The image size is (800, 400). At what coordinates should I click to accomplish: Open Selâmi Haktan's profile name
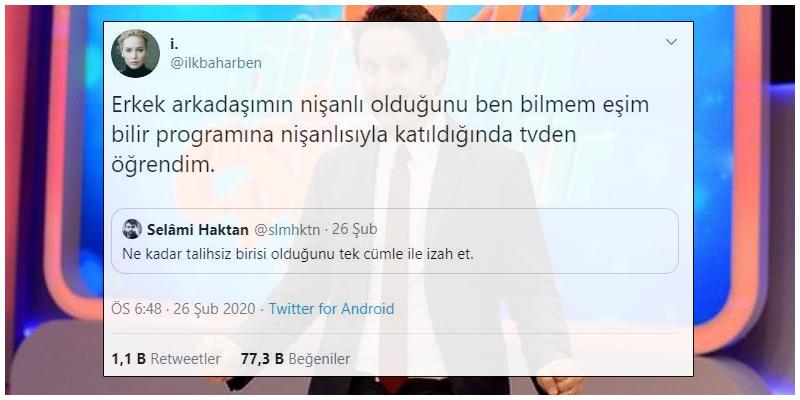pos(198,230)
